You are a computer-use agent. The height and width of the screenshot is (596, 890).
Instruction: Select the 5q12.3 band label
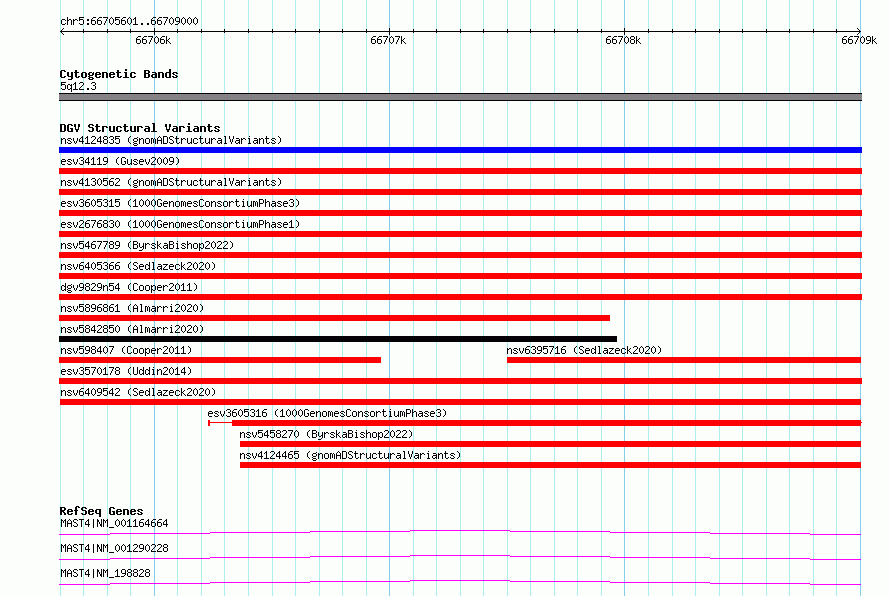pyautogui.click(x=78, y=86)
